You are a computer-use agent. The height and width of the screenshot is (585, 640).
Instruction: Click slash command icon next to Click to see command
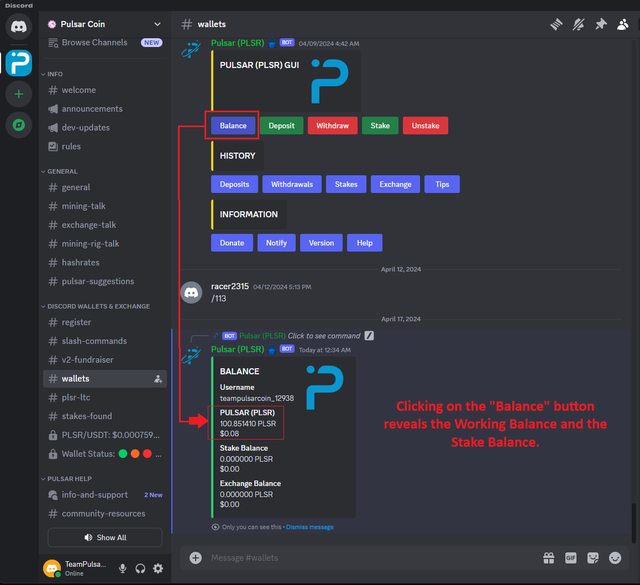coord(369,336)
